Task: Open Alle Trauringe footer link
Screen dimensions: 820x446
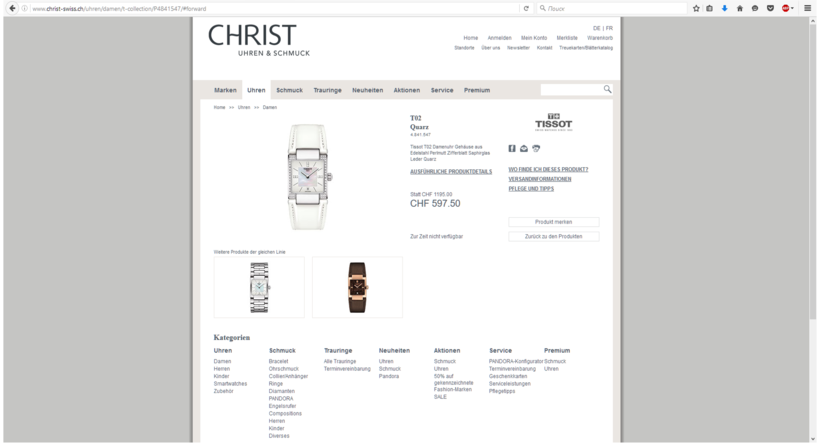Action: (x=340, y=362)
